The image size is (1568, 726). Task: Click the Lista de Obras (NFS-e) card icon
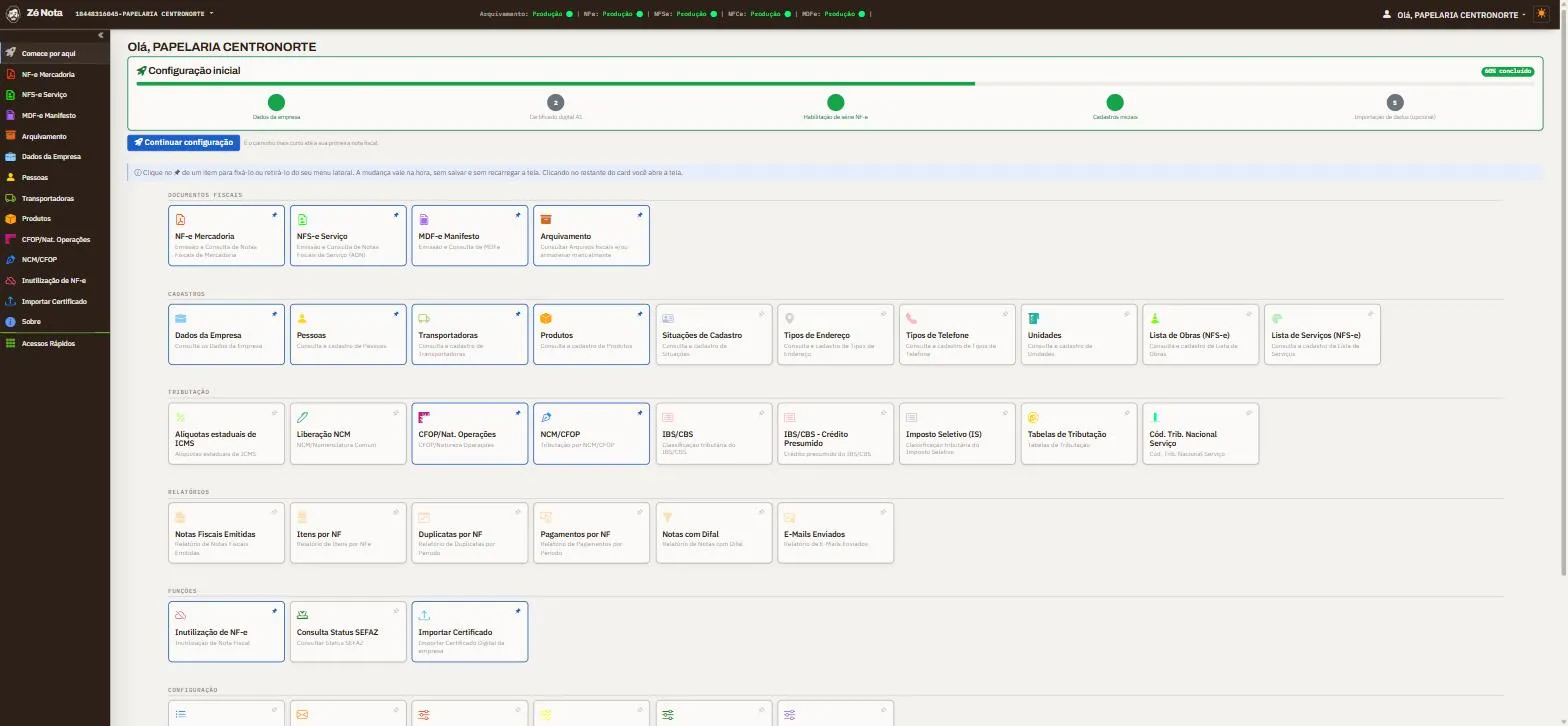point(1156,318)
